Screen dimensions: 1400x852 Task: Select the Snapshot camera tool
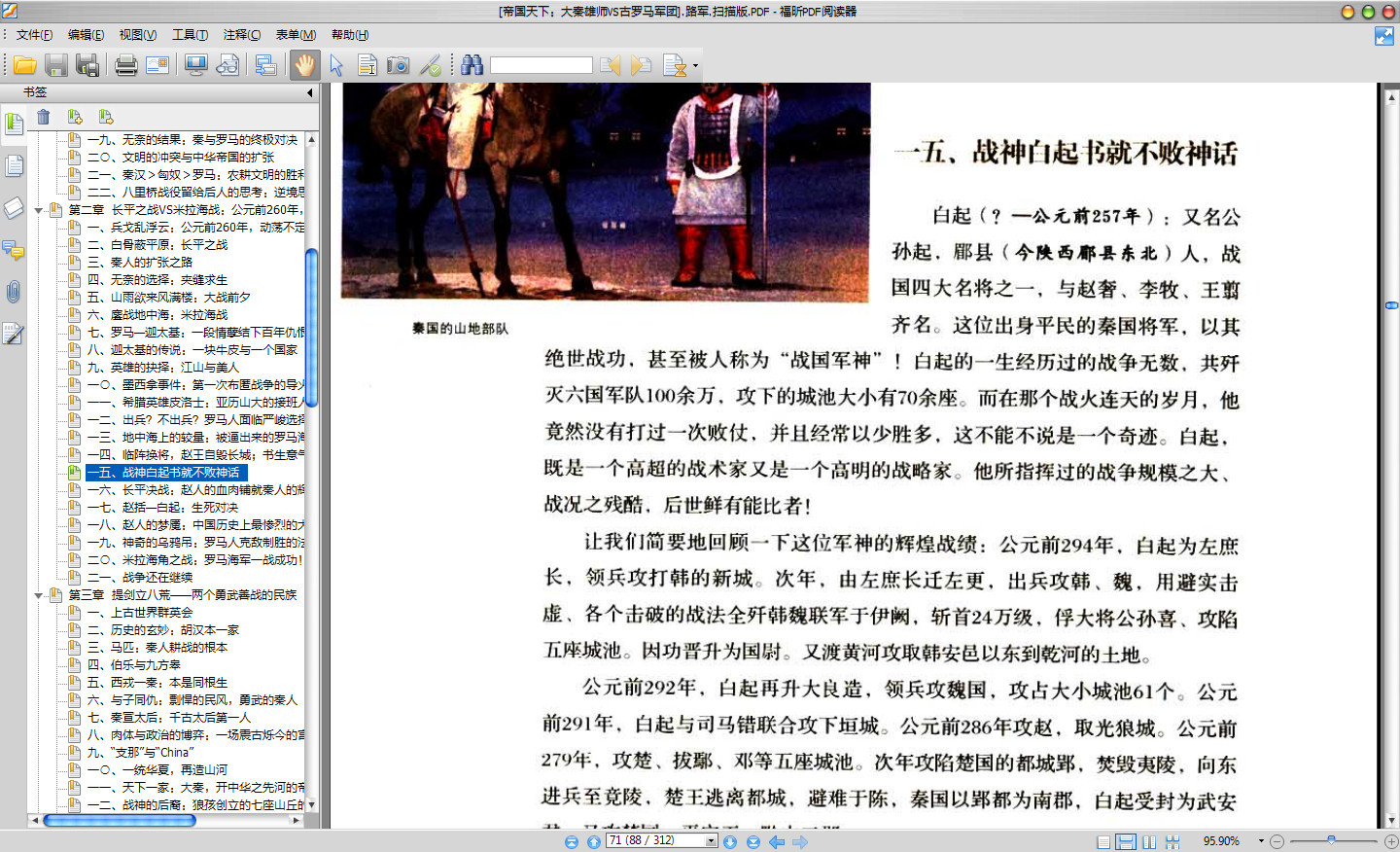398,65
